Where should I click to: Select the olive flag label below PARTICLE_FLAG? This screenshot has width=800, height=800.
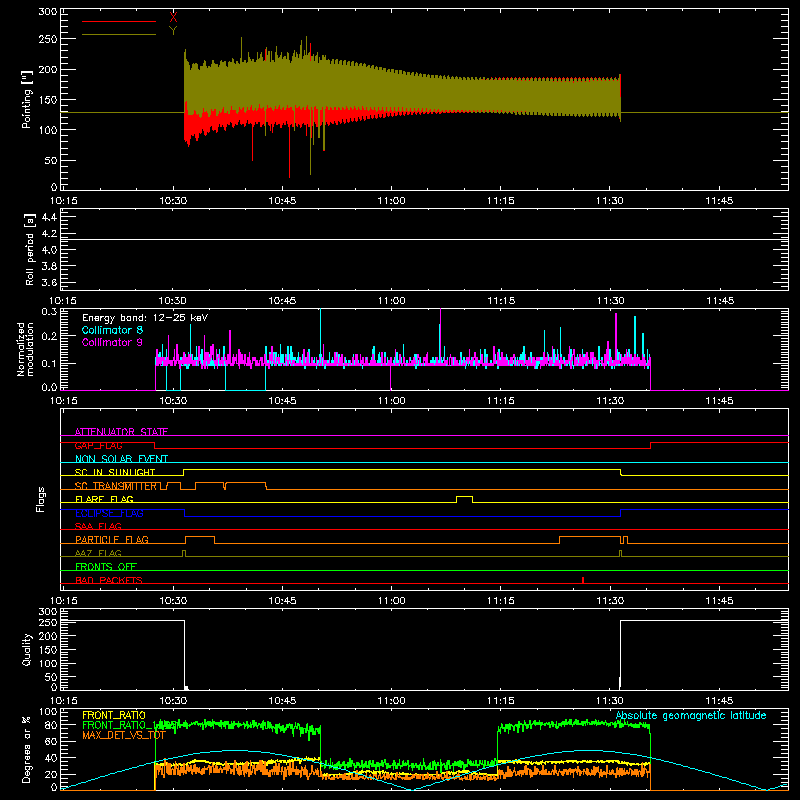[x=98, y=553]
